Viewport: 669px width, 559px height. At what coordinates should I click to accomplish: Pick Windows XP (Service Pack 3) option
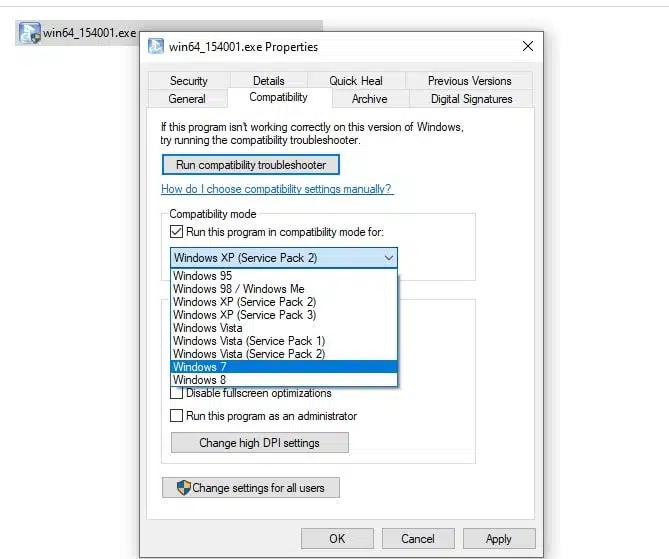pos(284,315)
